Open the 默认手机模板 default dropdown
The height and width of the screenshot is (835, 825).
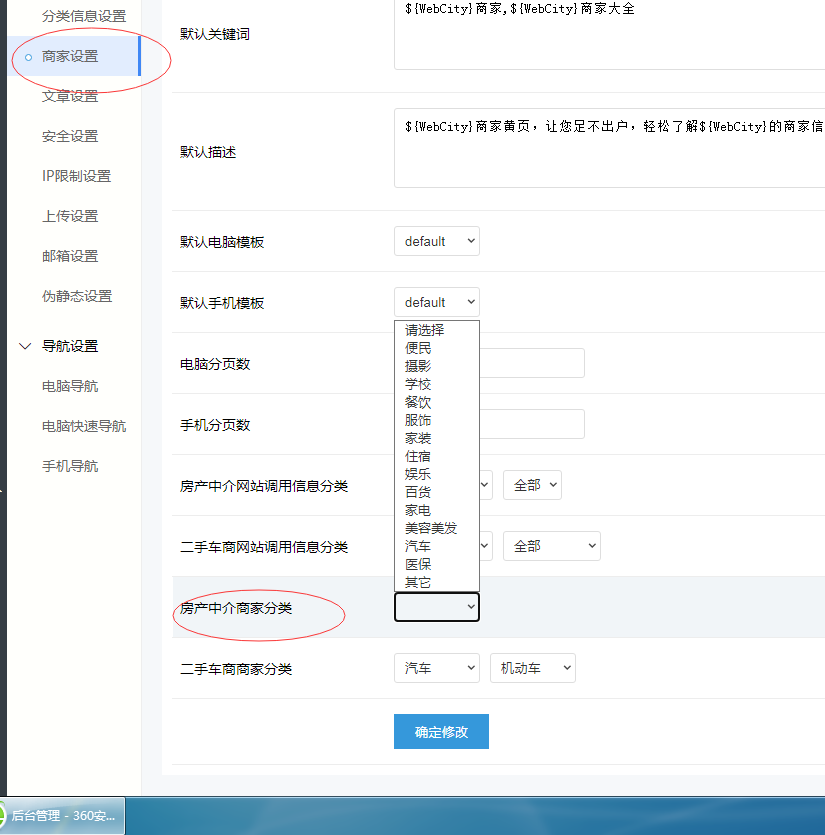(x=436, y=302)
